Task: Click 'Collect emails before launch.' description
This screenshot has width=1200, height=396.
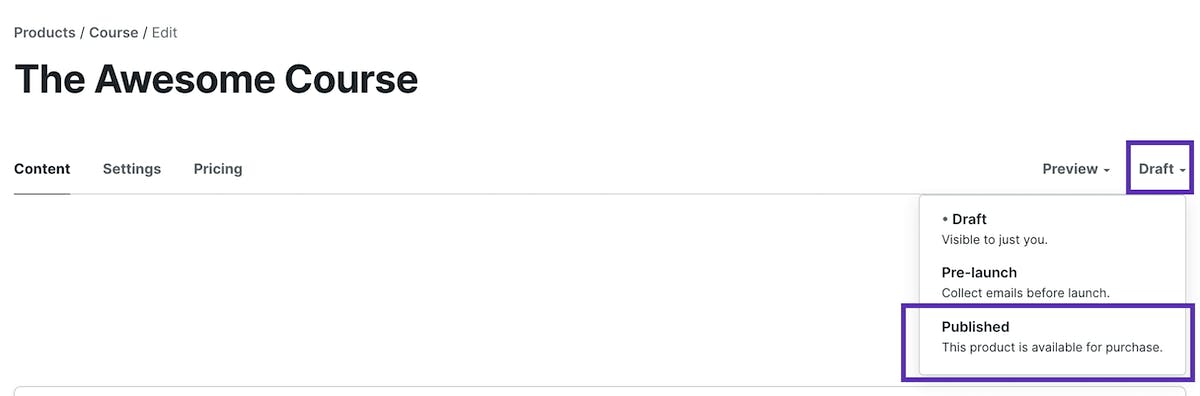Action: click(x=1026, y=293)
